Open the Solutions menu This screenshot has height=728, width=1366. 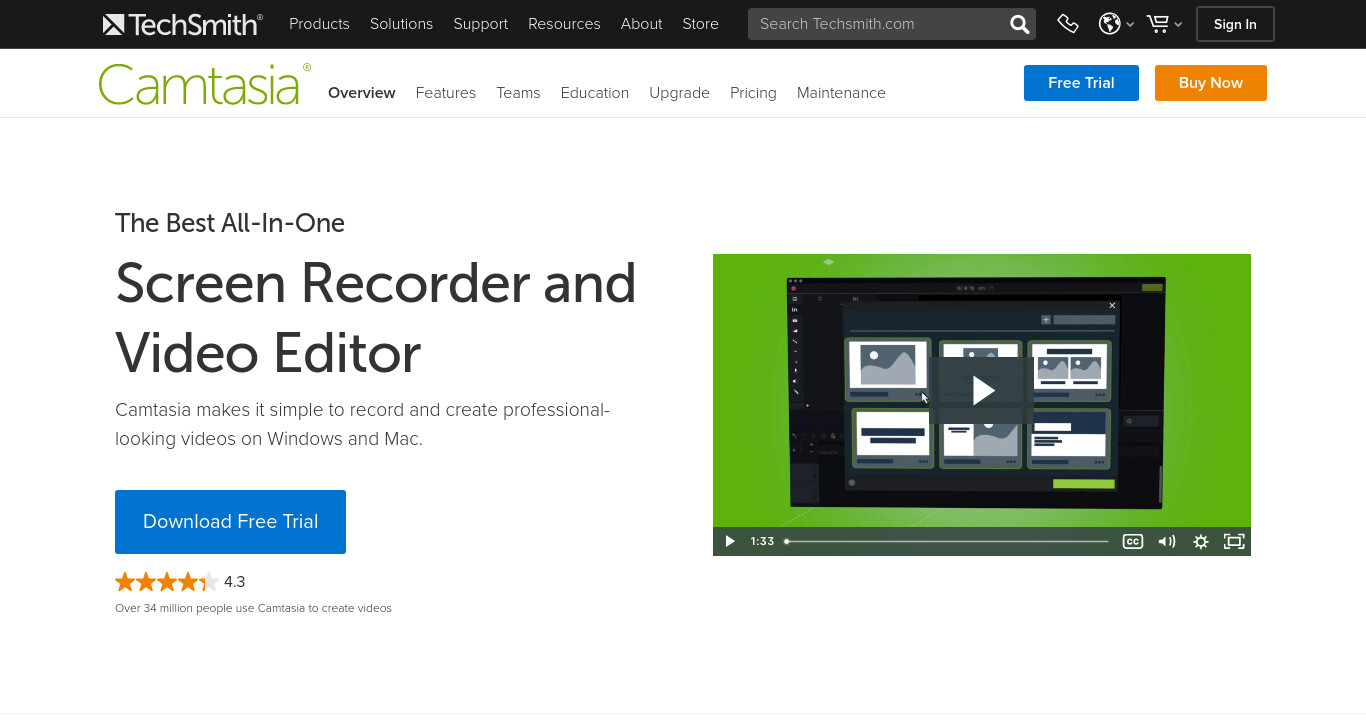click(x=401, y=24)
